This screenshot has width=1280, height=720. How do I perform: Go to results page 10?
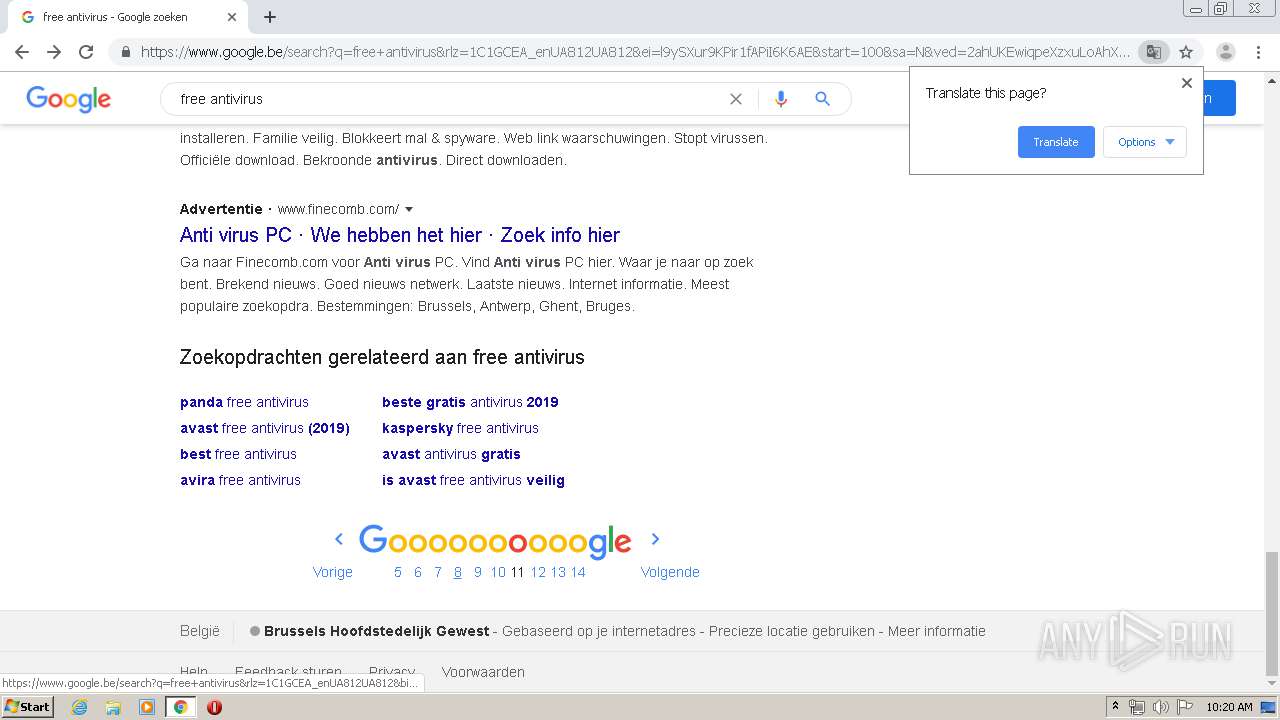tap(498, 572)
